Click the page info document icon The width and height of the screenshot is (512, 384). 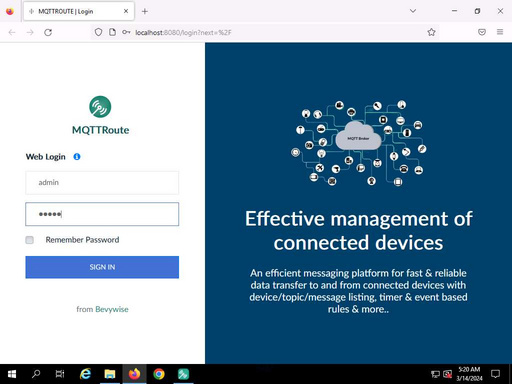click(112, 32)
